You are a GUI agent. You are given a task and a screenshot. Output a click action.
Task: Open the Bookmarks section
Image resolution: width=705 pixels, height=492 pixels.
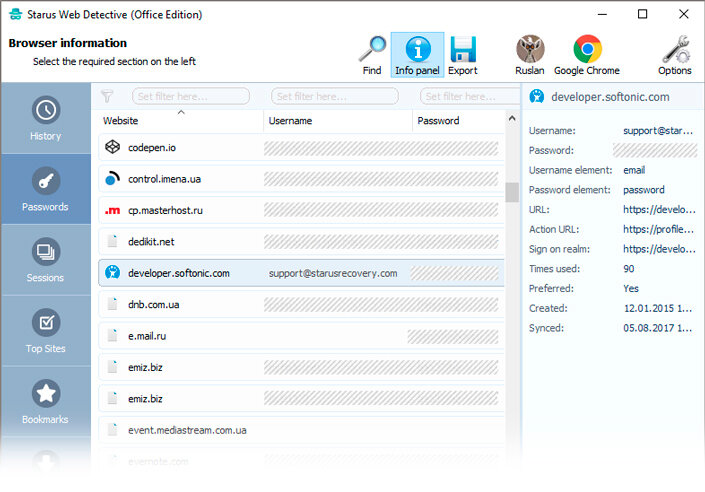pos(45,401)
